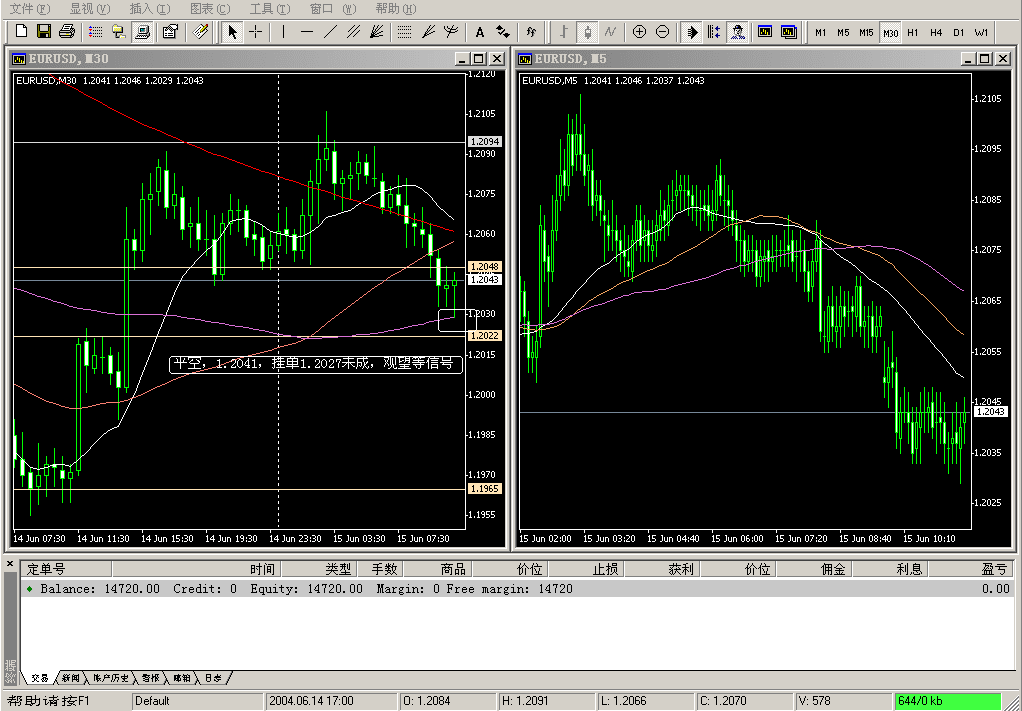Open the 窗口(W) menu
The width and height of the screenshot is (1022, 711).
click(333, 8)
